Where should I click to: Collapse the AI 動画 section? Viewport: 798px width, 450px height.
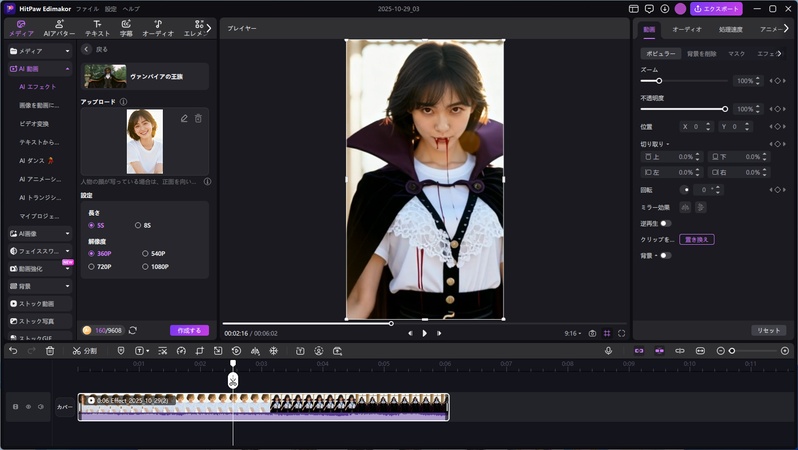(40, 69)
